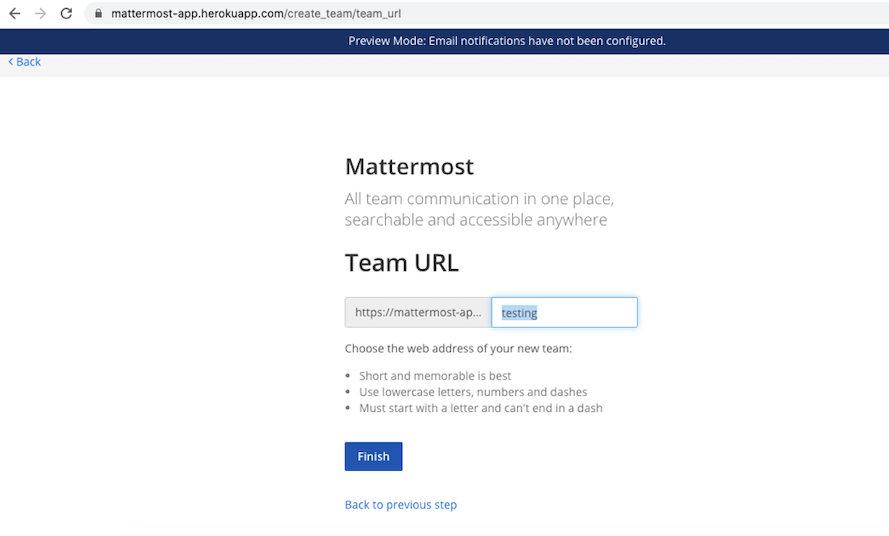Click 'Must start with a letter' bullet text
This screenshot has width=889, height=536.
pos(481,408)
